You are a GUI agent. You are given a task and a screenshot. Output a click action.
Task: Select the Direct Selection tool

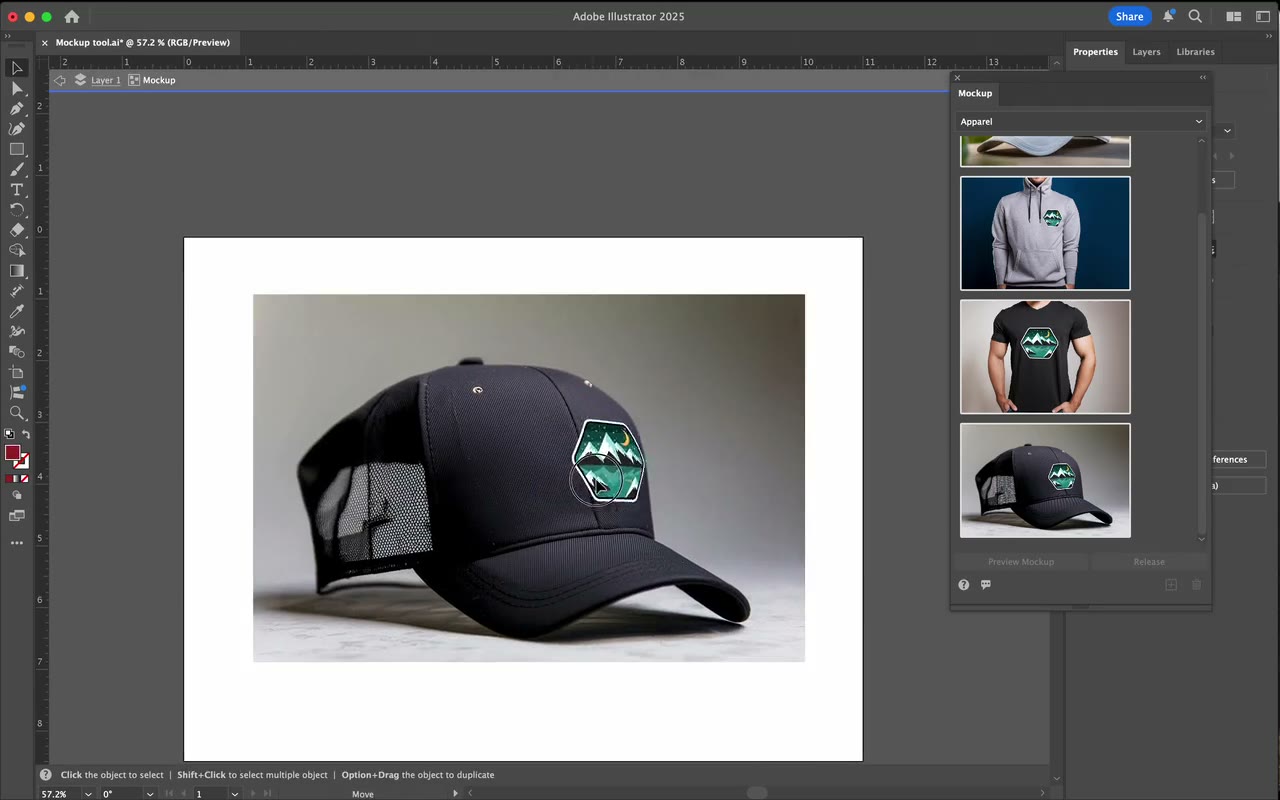click(17, 89)
